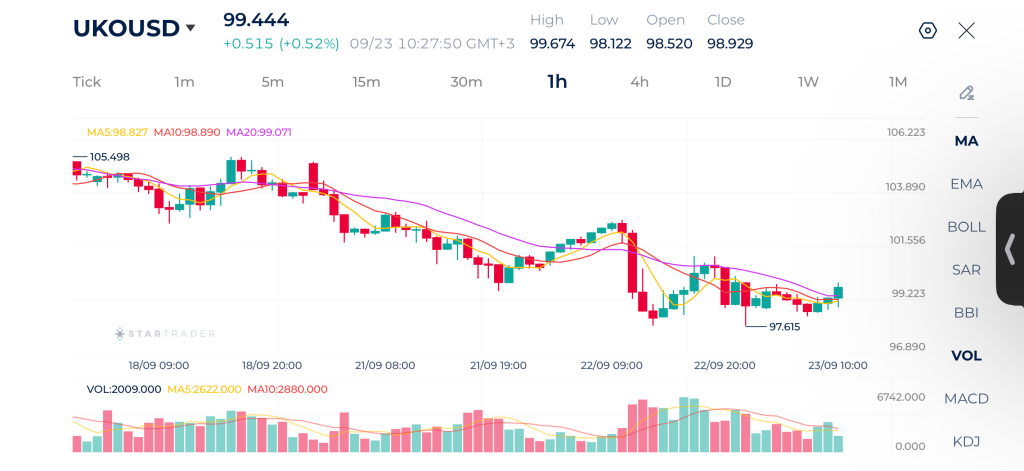Expand the side panel arrow handle
This screenshot has height=471, width=1024.
click(1010, 248)
